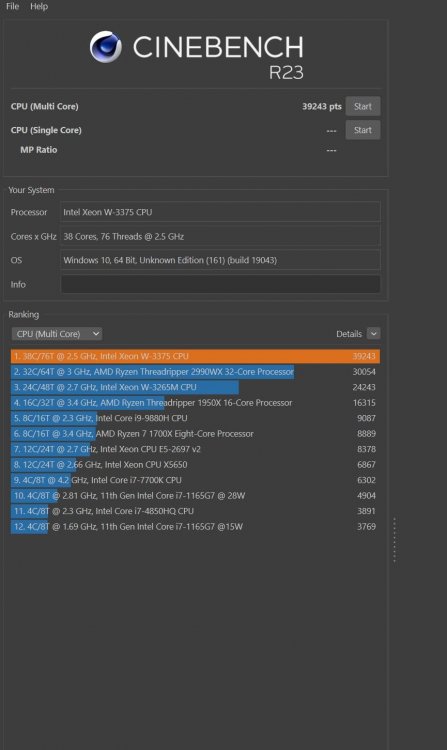Click the CPU (Multi Core) label
Viewport: 447px width, 750px height.
click(44, 106)
